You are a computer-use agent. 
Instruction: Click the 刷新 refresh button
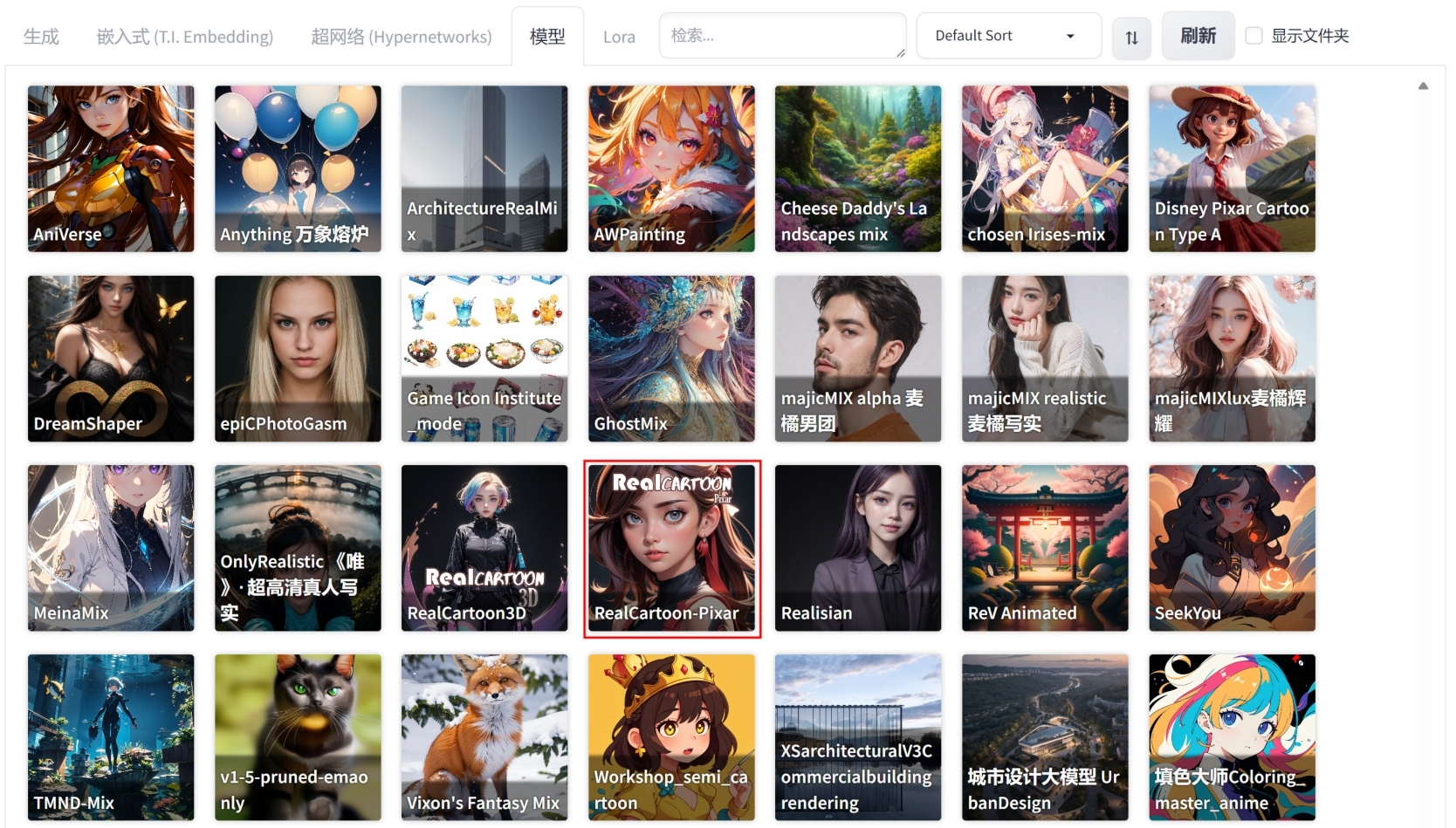point(1198,36)
